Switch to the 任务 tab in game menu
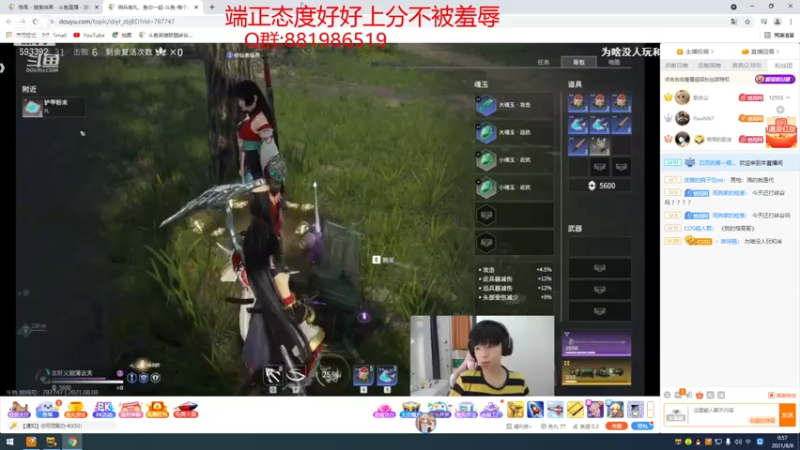Viewport: 800px width, 450px height. (543, 62)
